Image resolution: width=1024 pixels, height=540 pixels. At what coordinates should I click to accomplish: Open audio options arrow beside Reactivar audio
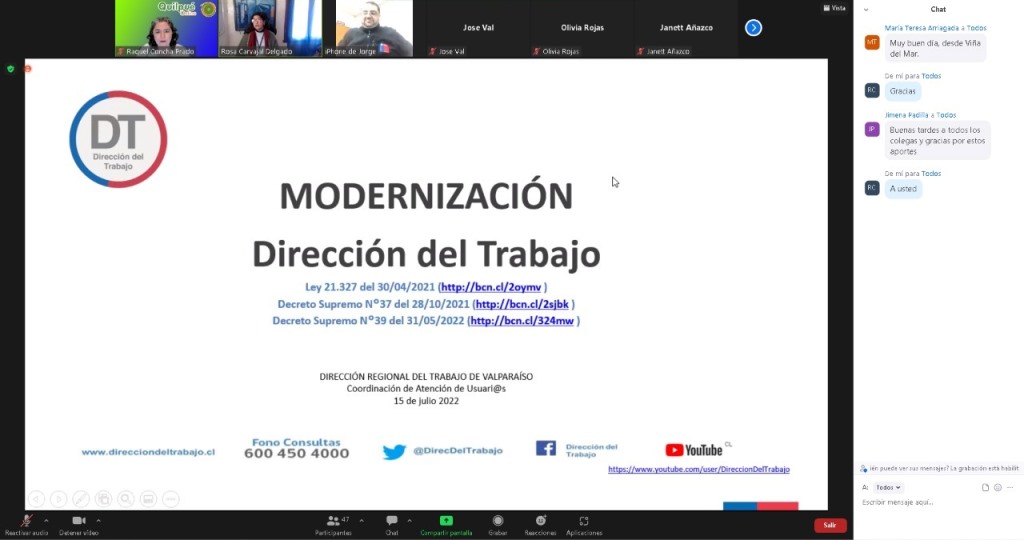point(46,520)
